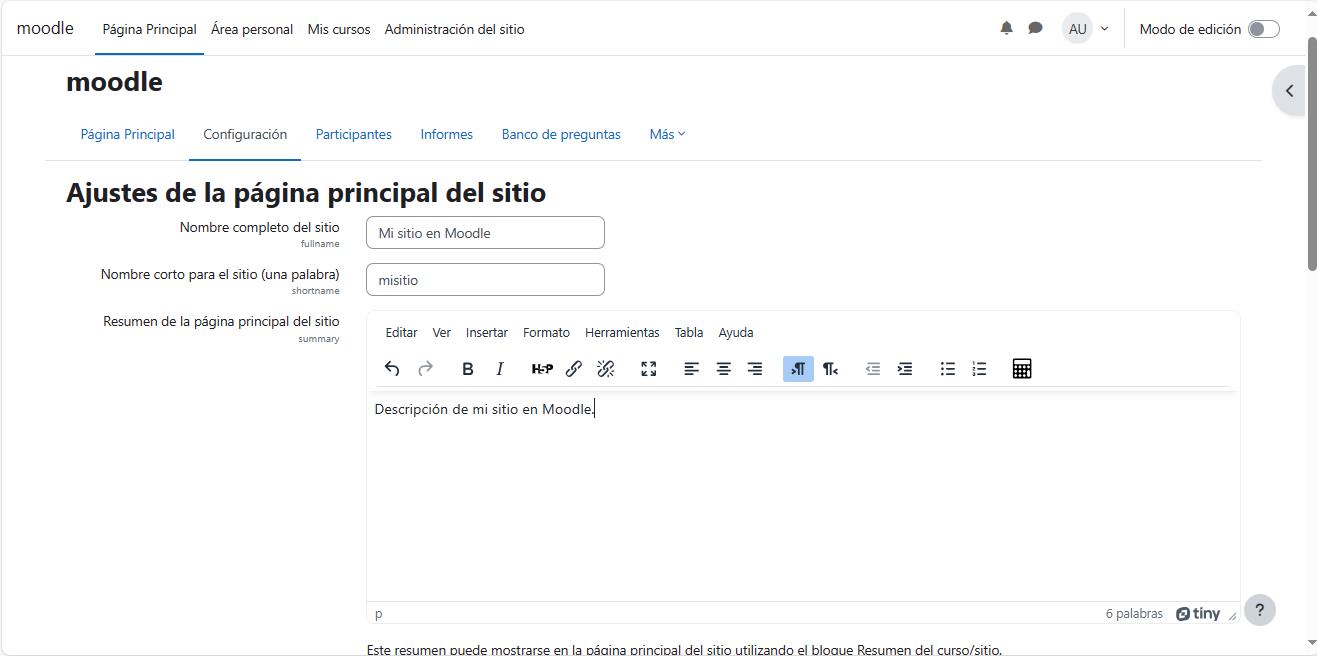Image resolution: width=1317 pixels, height=656 pixels.
Task: Open the Banco de preguntas tab
Action: point(561,134)
